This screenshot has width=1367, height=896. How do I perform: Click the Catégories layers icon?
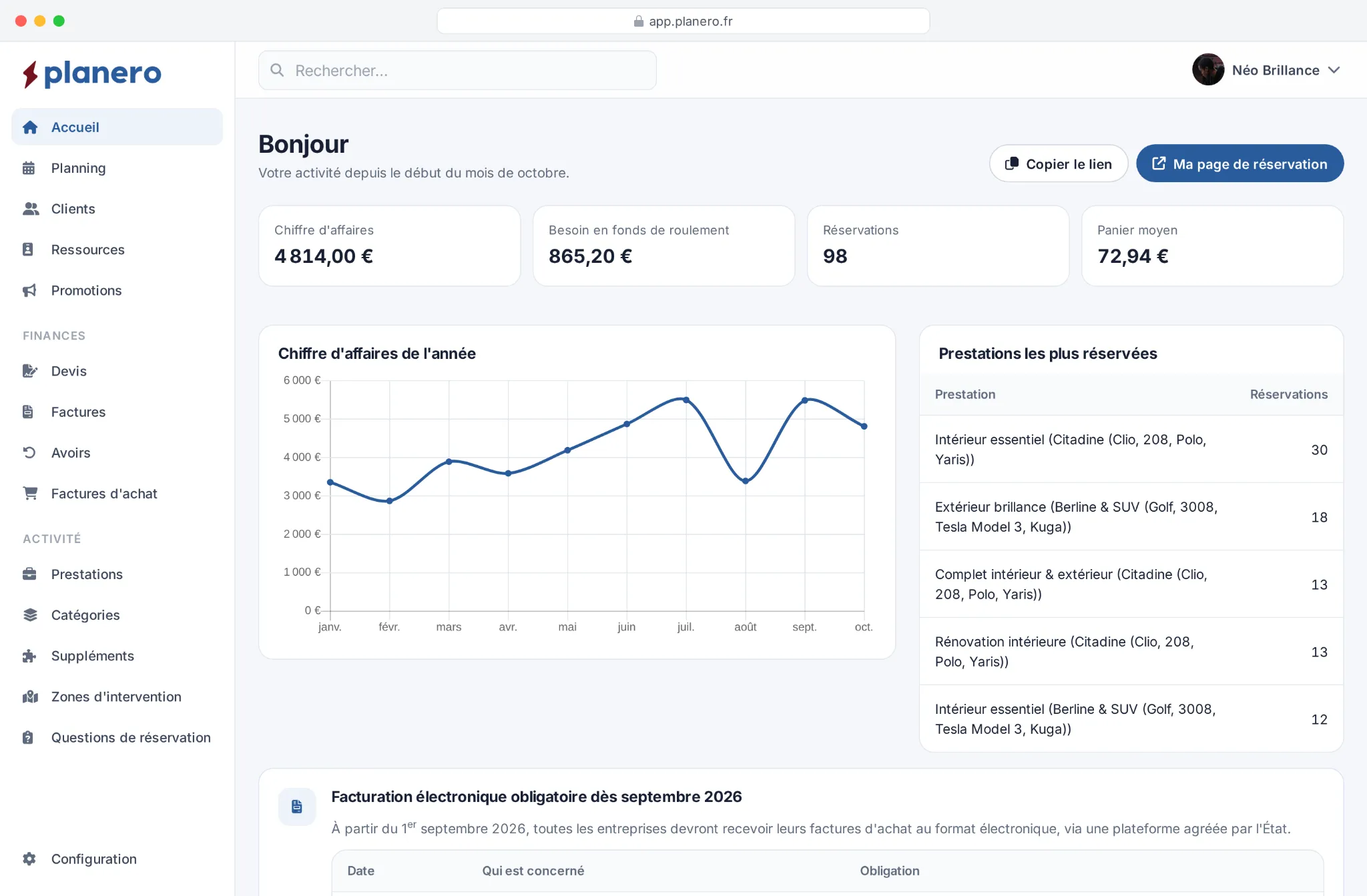30,614
